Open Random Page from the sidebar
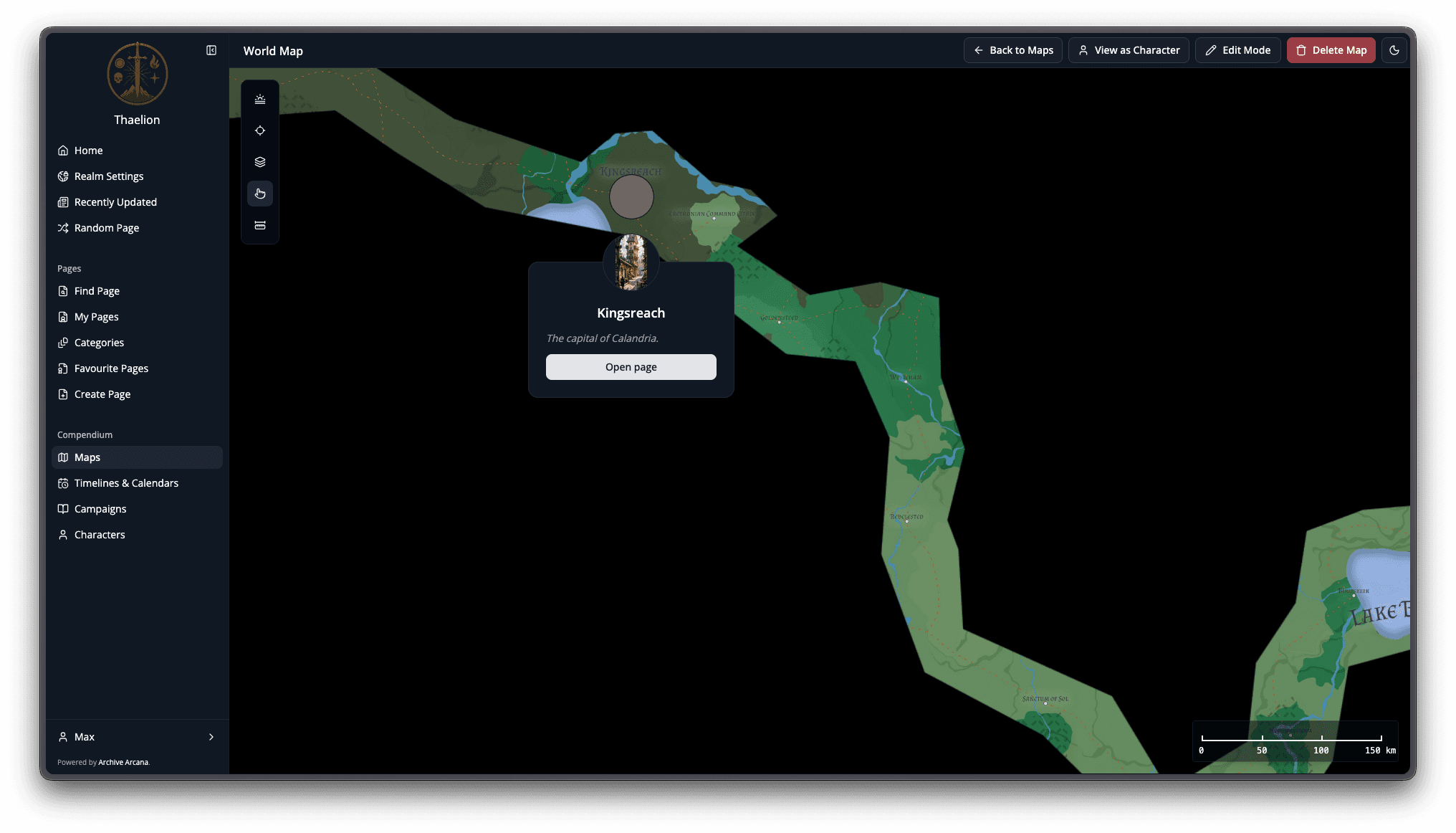The height and width of the screenshot is (833, 1456). [x=107, y=228]
